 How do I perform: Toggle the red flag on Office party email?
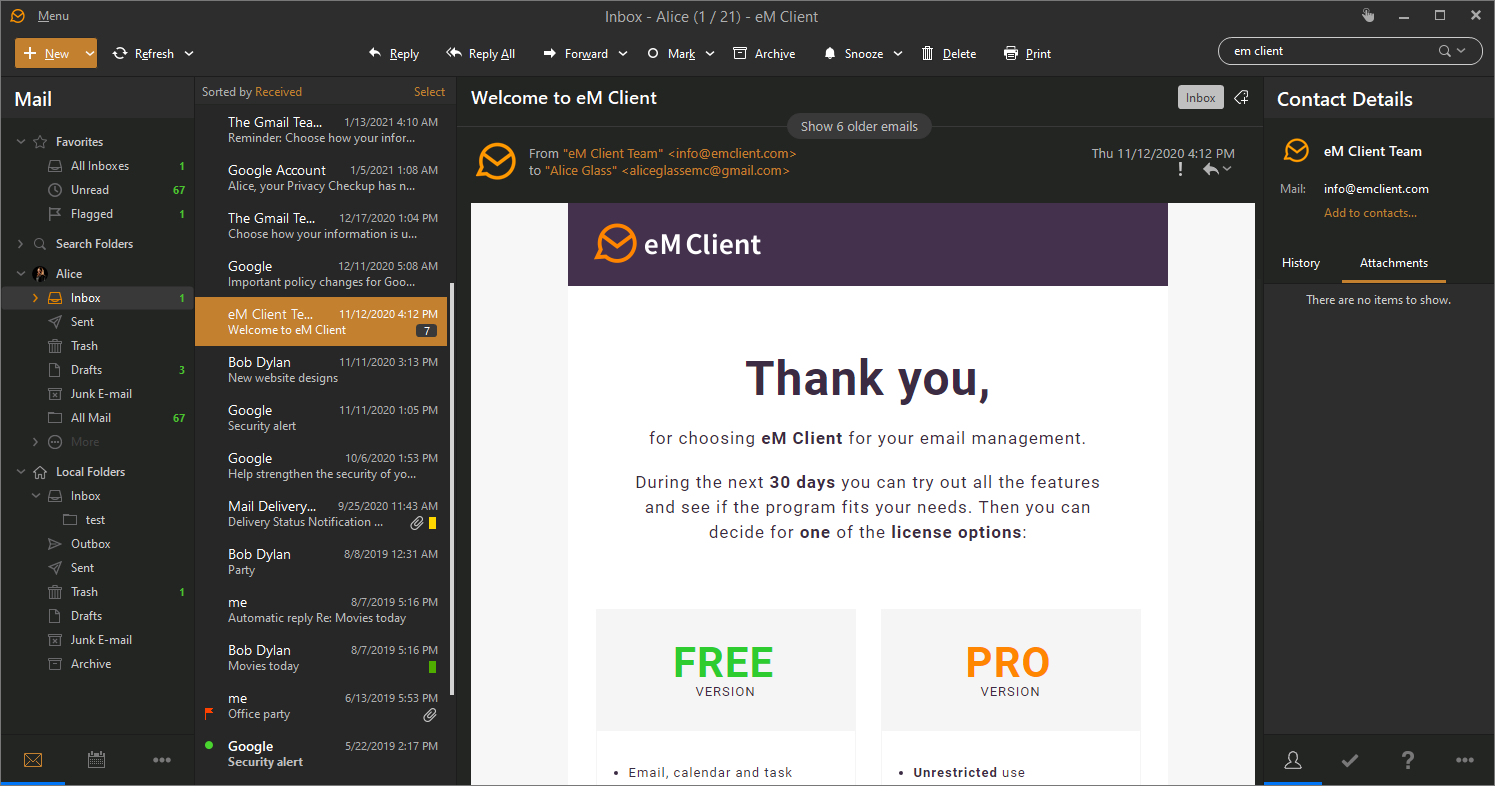(x=209, y=714)
